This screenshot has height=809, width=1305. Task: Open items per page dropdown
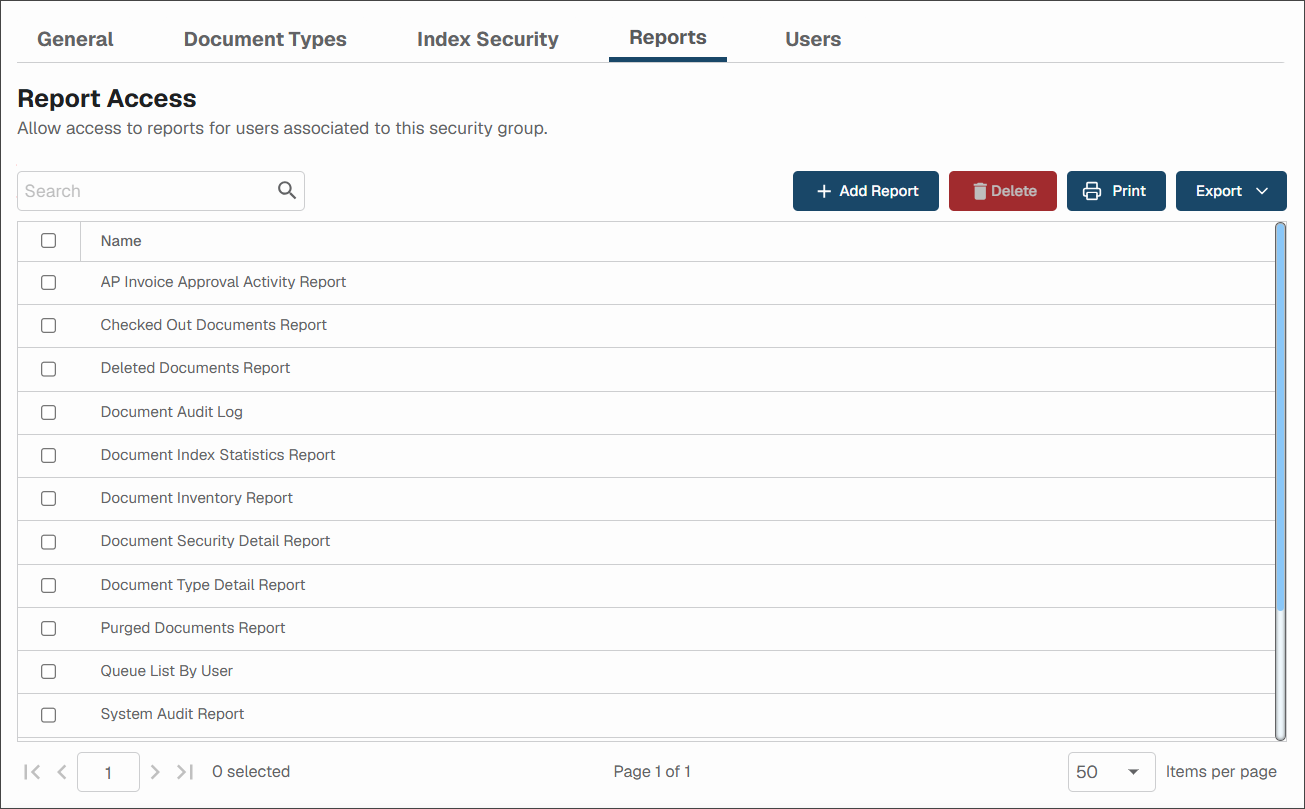[1111, 772]
